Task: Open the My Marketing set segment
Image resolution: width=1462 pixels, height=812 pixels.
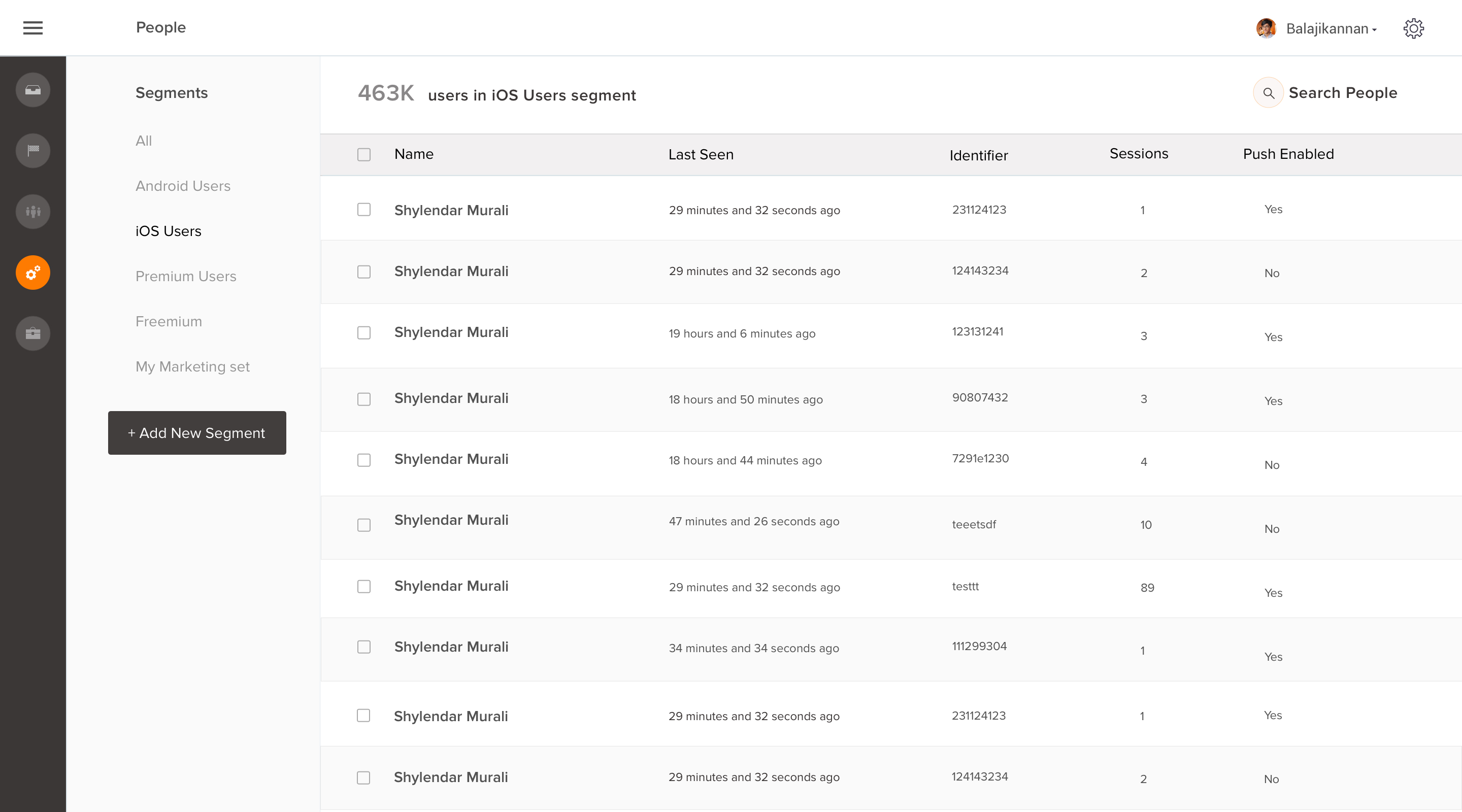Action: (x=192, y=366)
